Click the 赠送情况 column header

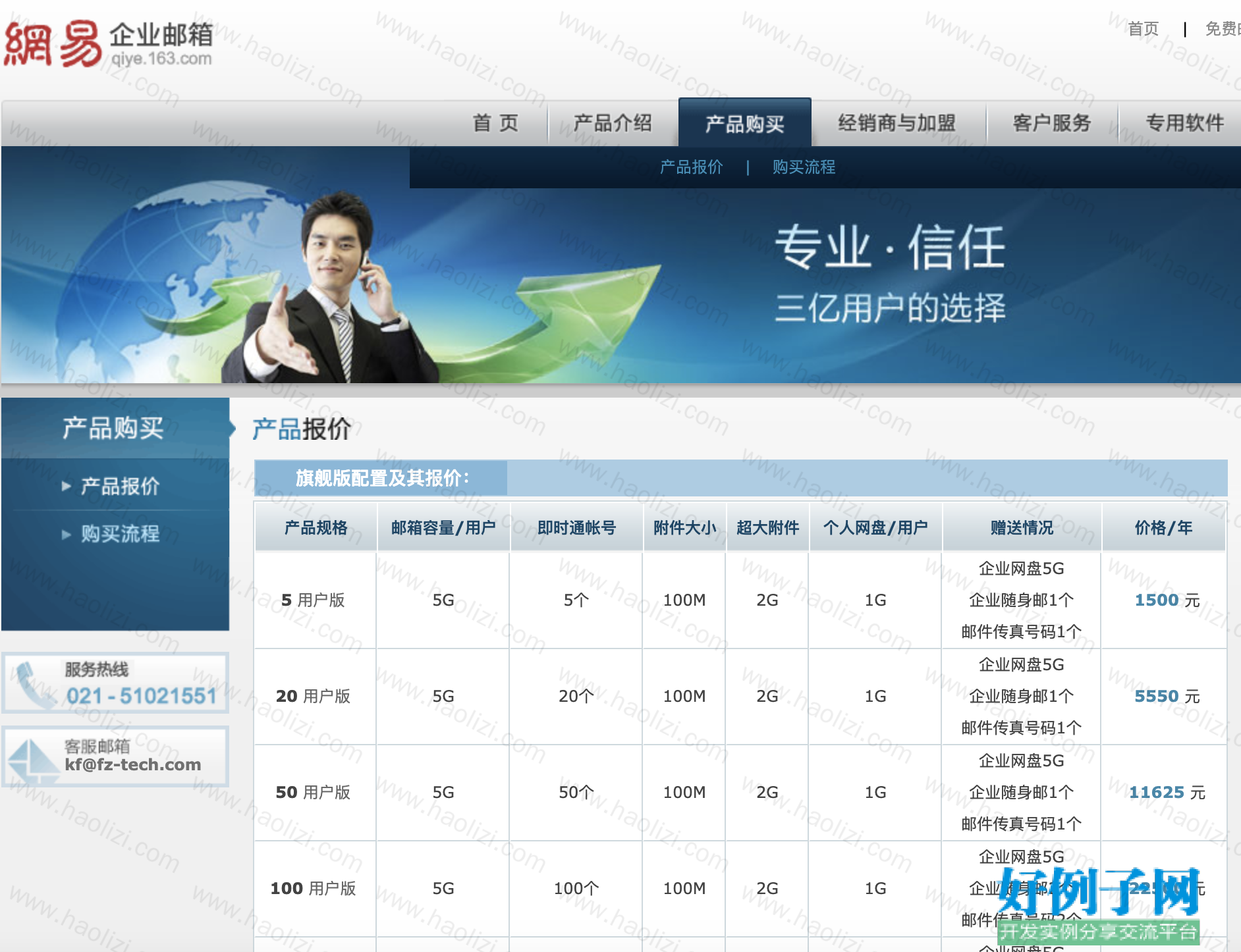click(1022, 527)
